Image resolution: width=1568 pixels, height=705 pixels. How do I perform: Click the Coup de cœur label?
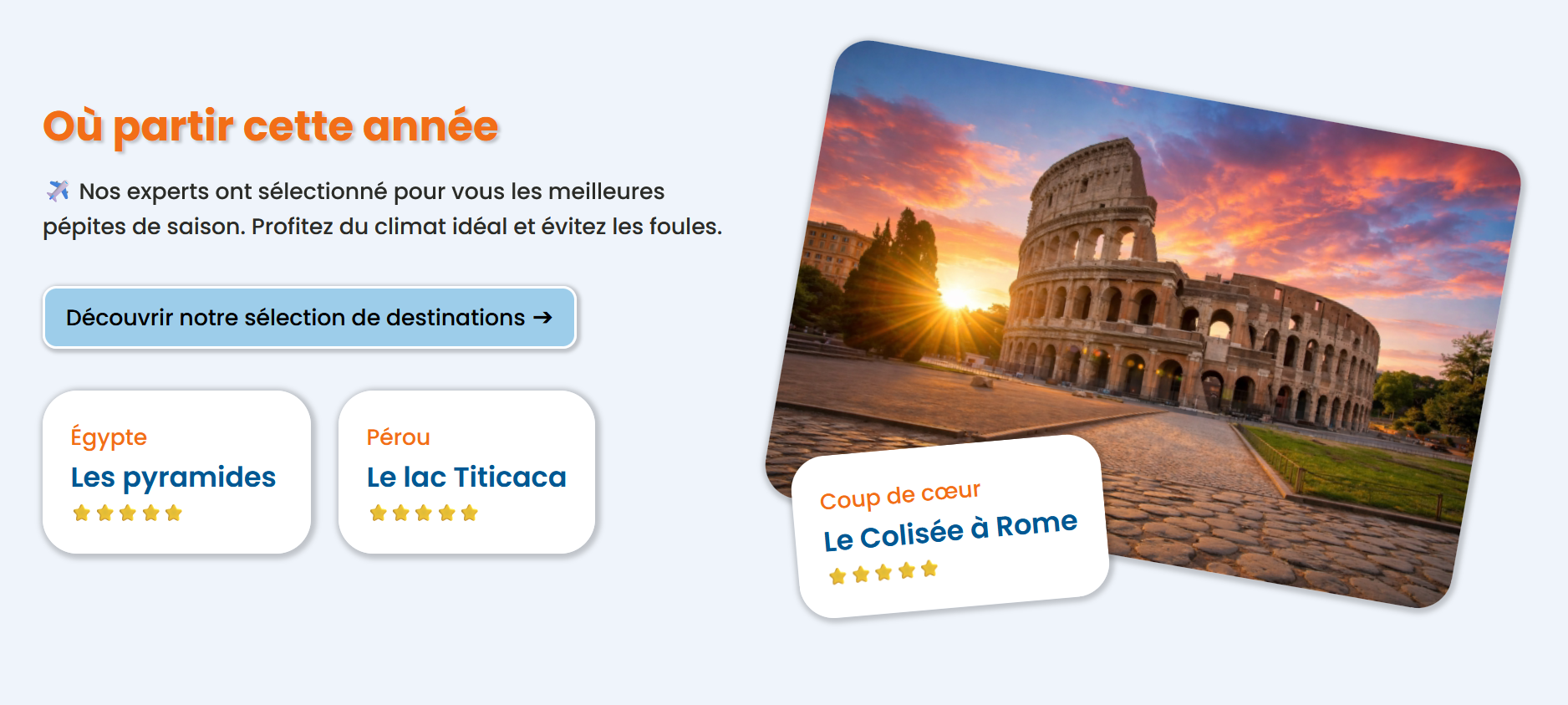899,495
